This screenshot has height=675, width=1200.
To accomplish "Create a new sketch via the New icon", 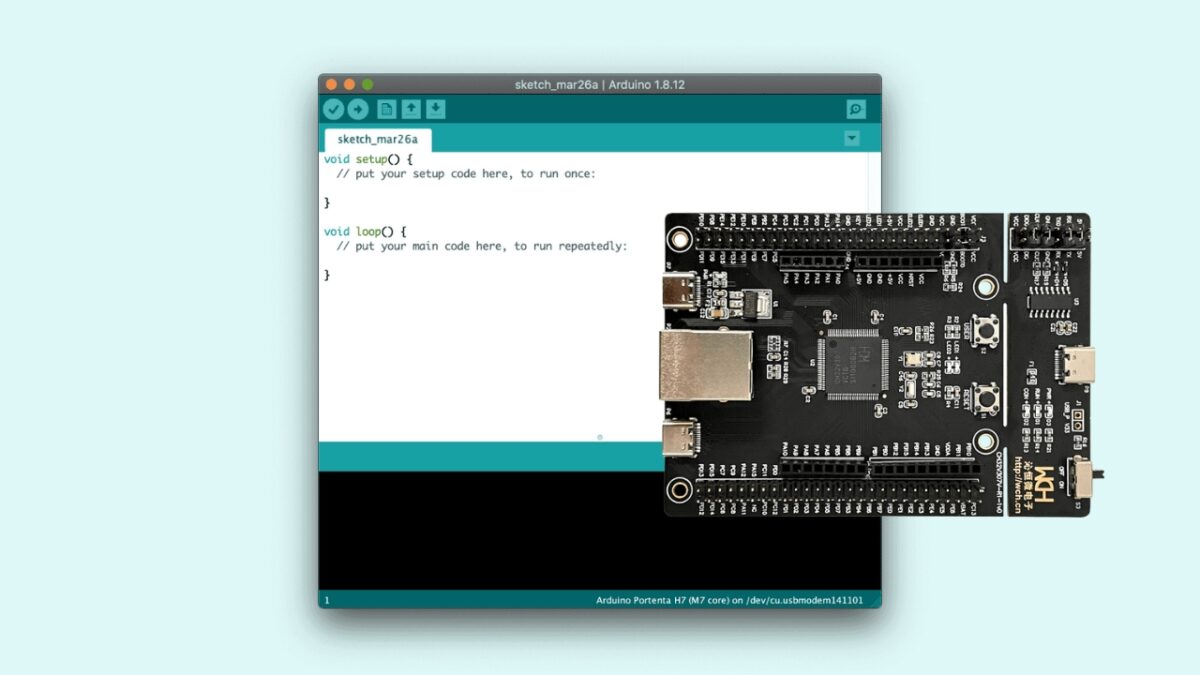I will click(387, 109).
